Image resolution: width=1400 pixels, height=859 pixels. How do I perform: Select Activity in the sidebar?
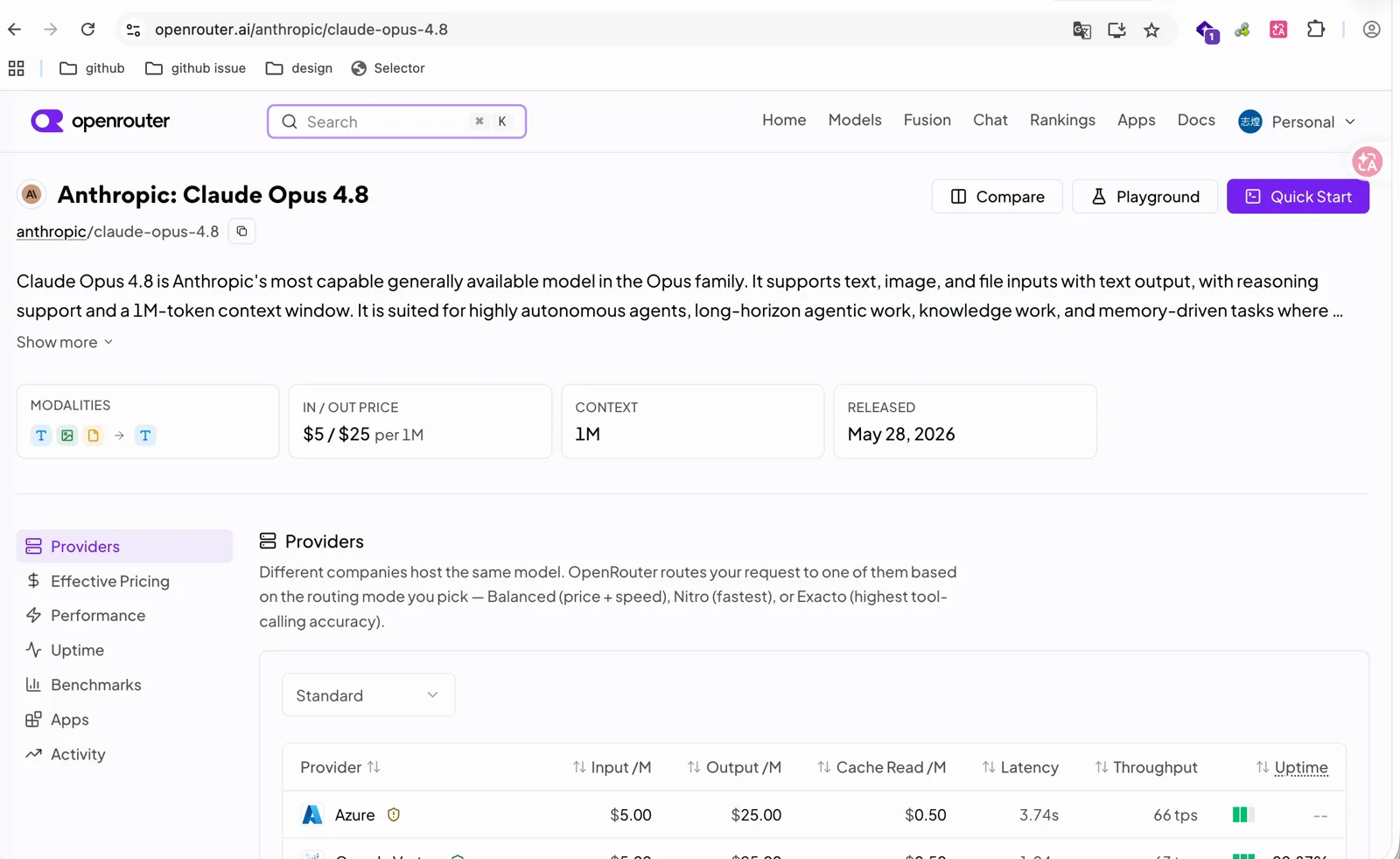pyautogui.click(x=125, y=754)
